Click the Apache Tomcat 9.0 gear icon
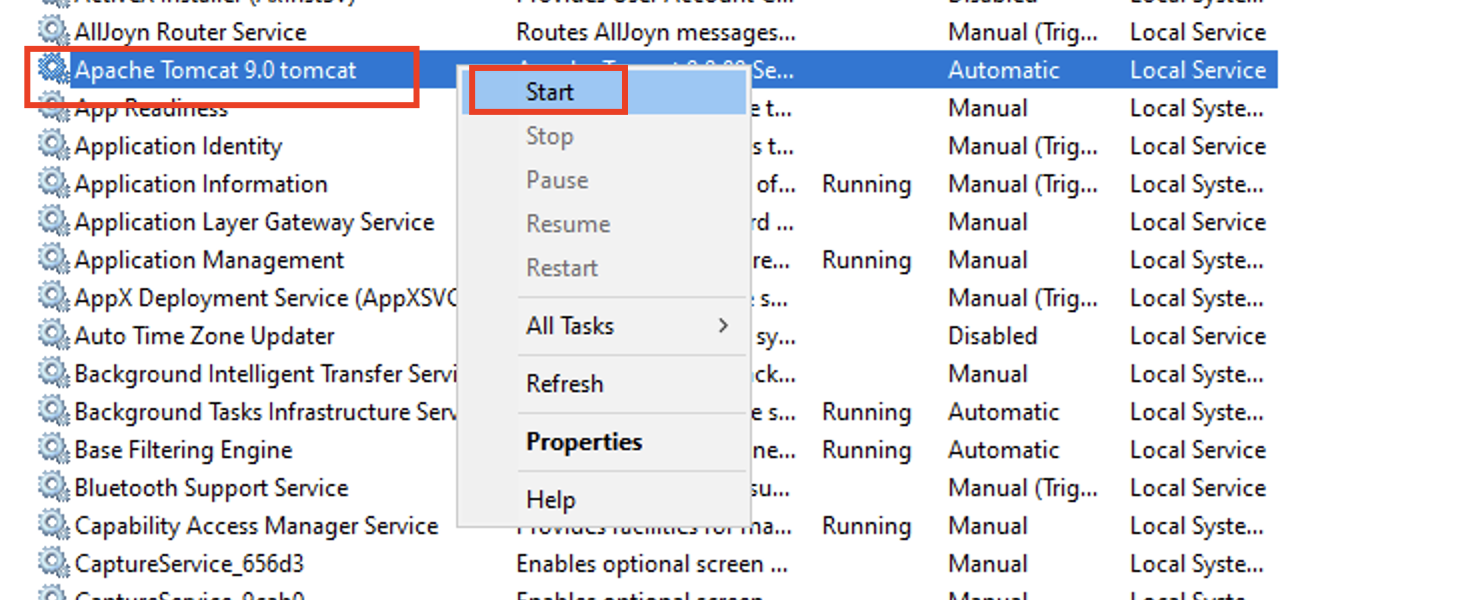This screenshot has height=600, width=1470. tap(53, 70)
